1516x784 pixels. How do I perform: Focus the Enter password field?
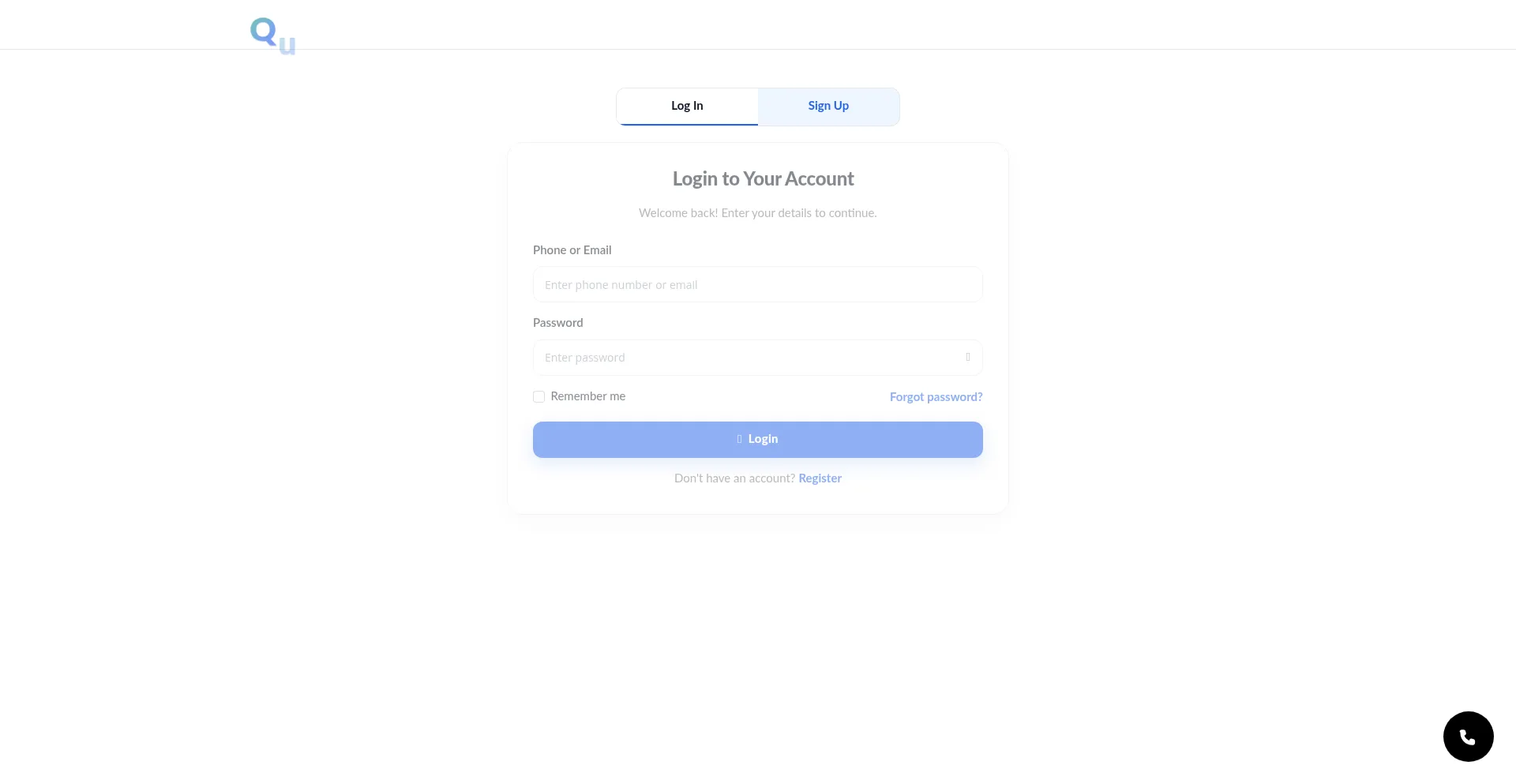point(758,358)
